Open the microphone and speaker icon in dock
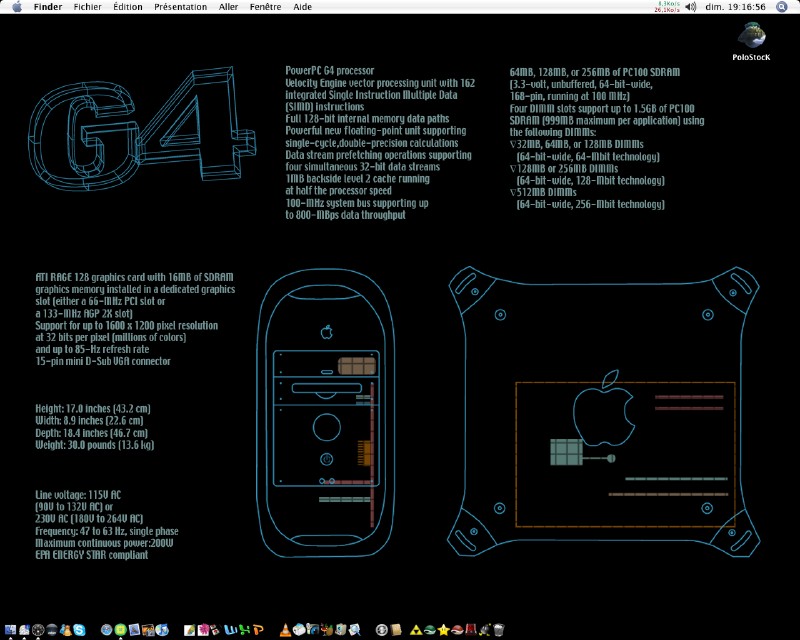The image size is (800, 640). 313,630
